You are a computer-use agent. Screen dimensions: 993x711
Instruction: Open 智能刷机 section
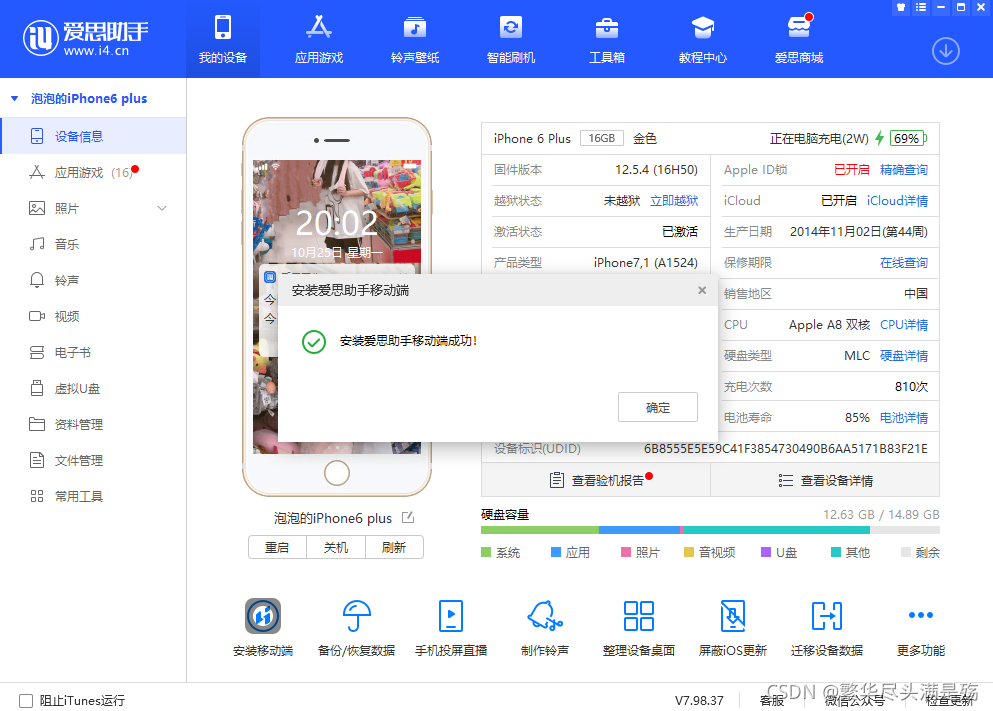tap(511, 39)
